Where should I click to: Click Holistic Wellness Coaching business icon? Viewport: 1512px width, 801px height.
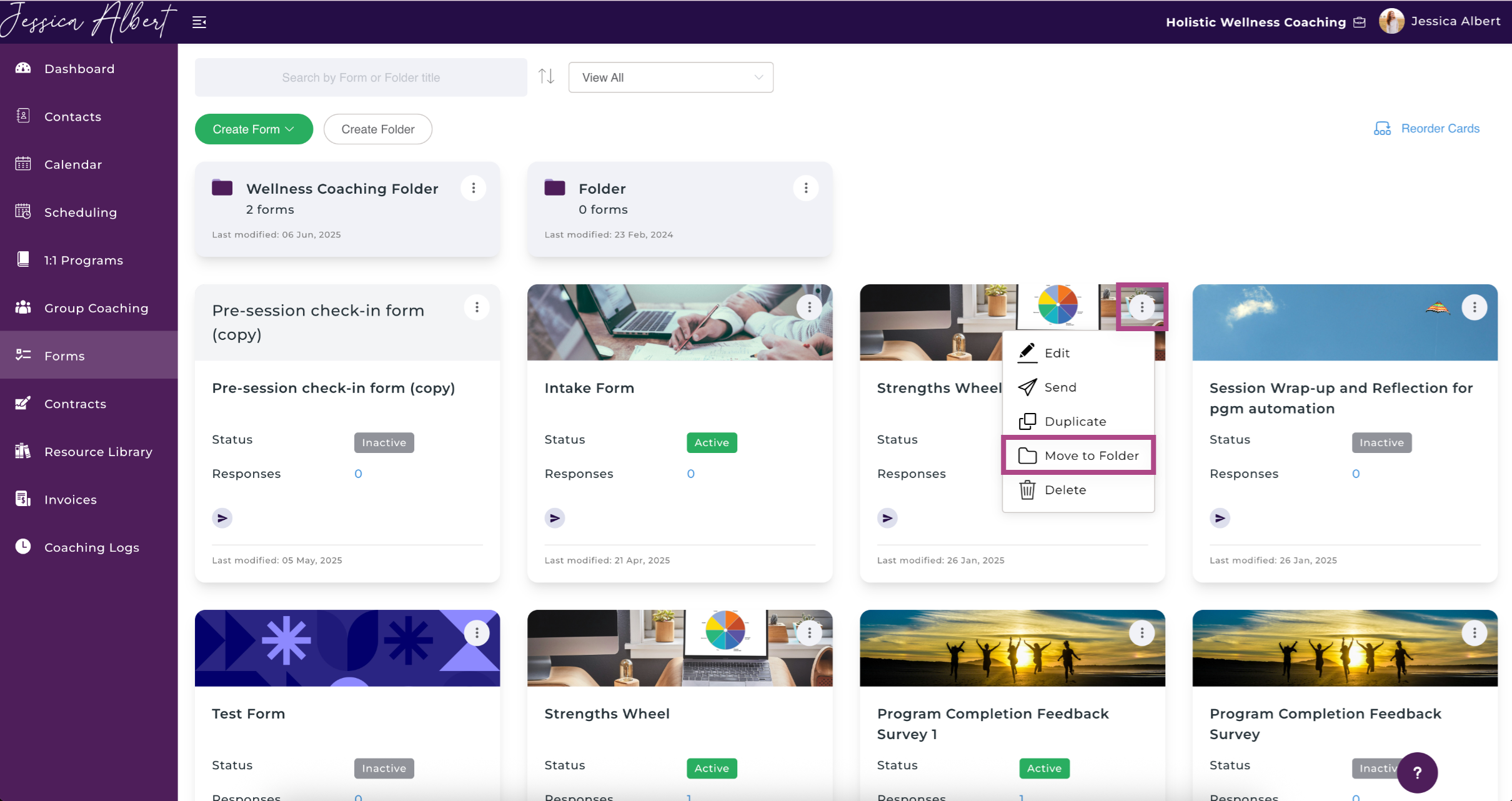coord(1360,22)
